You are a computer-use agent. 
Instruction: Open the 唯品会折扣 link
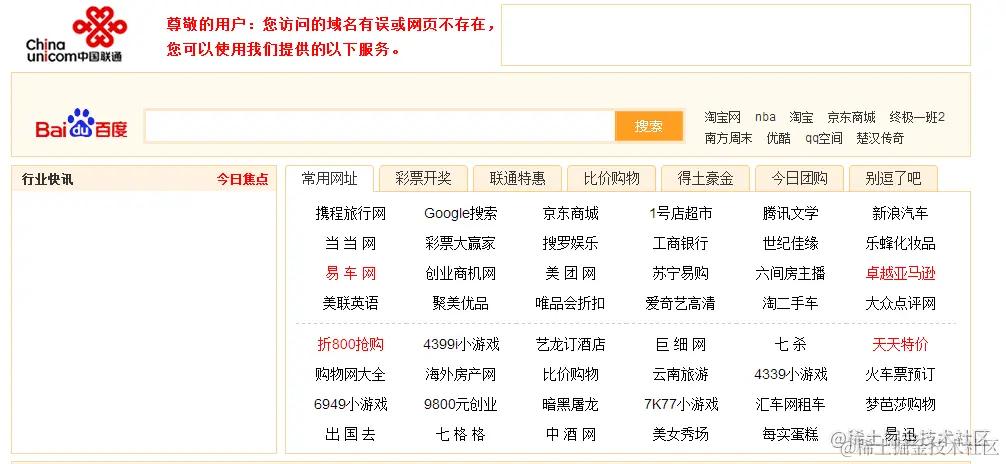pos(570,304)
